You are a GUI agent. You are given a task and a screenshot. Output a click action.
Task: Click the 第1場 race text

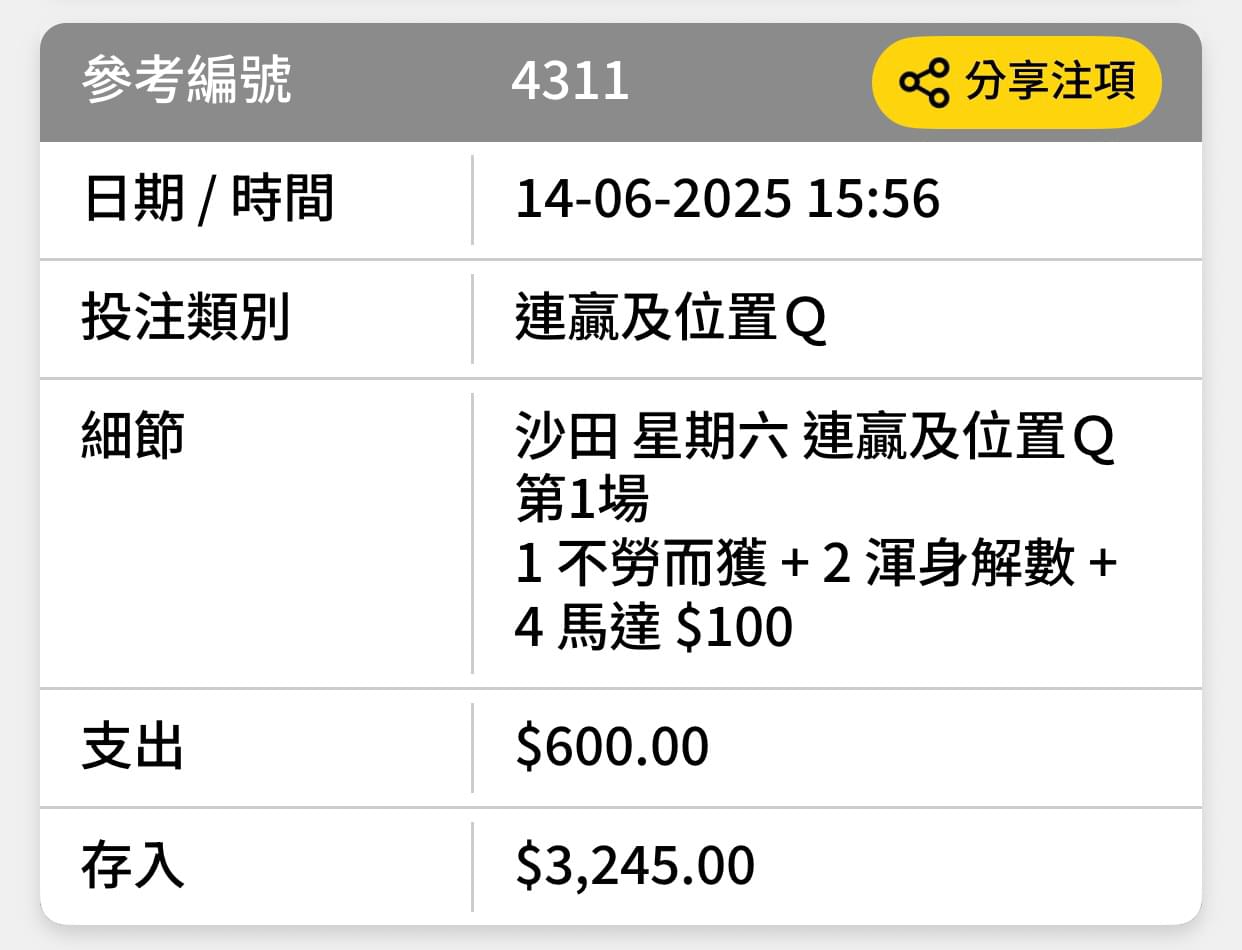tap(582, 500)
